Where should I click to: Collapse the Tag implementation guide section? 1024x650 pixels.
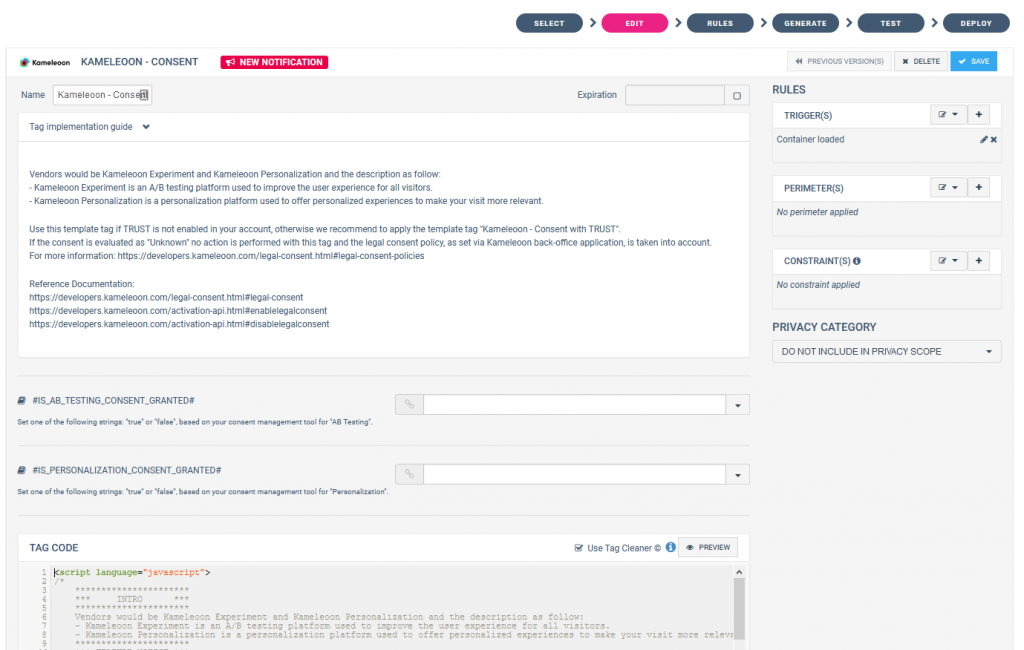tap(146, 127)
